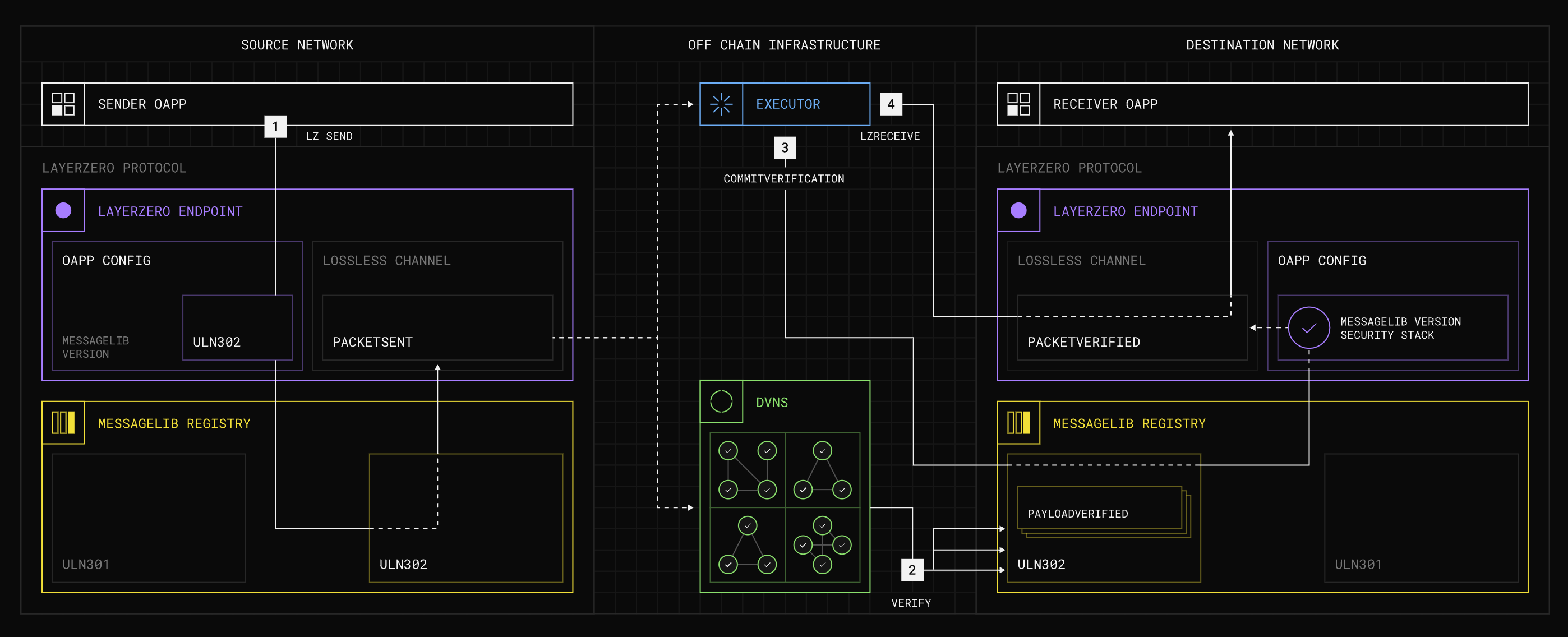
Task: Click LOSSLESS CHANNEL label in destination endpoint
Action: tap(1082, 260)
